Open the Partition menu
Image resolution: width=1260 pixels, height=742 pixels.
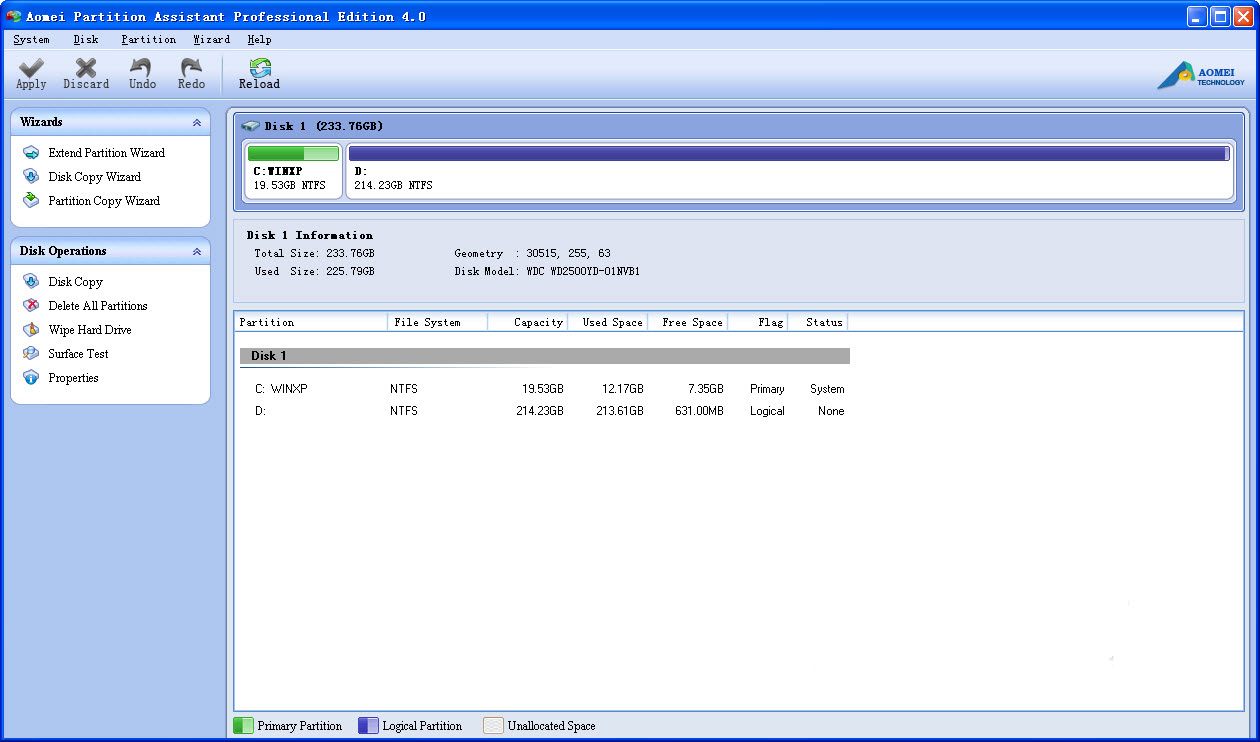coord(148,40)
